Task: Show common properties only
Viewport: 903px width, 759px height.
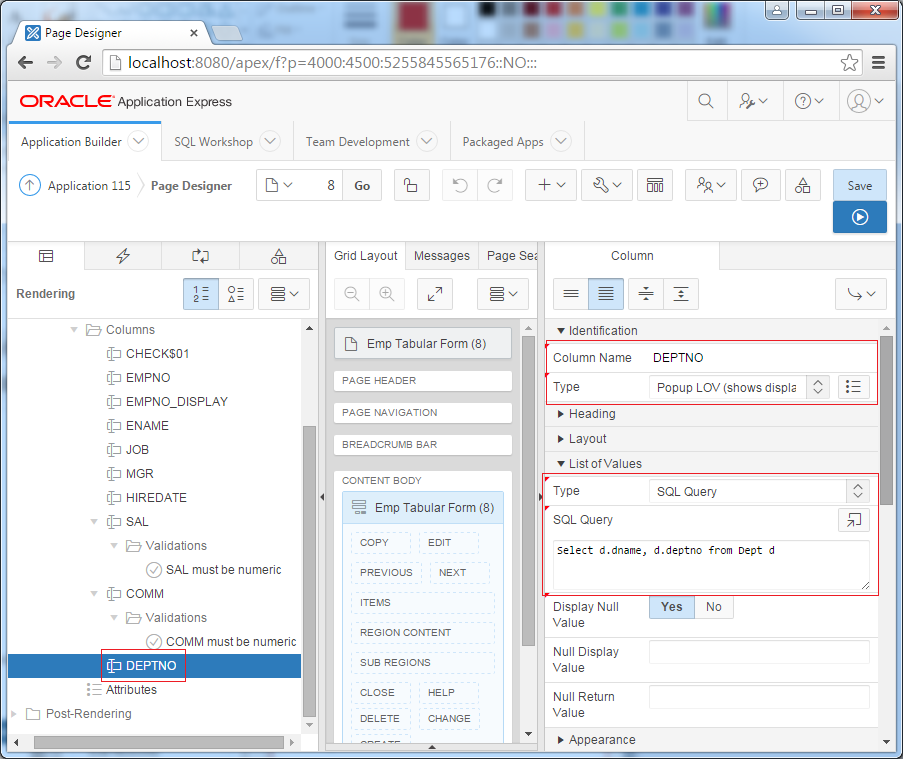Action: 571,294
